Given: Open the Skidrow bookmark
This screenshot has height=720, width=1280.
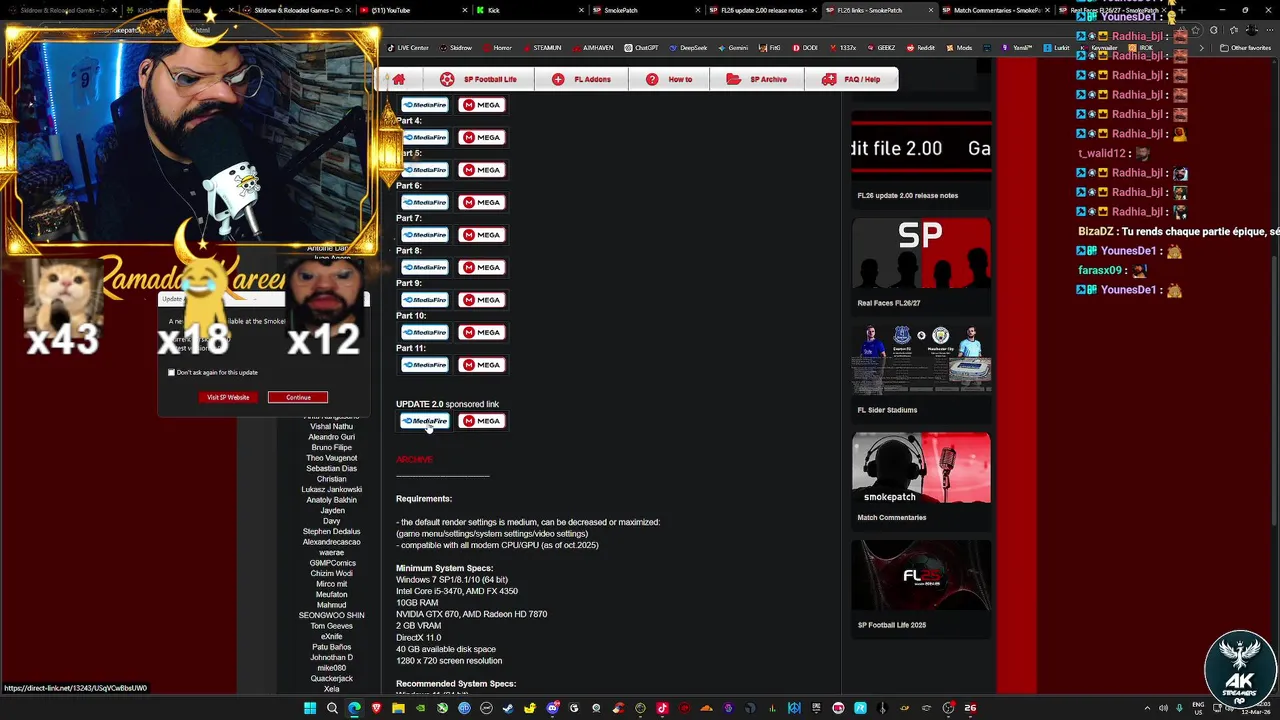Looking at the screenshot, I should (x=457, y=47).
